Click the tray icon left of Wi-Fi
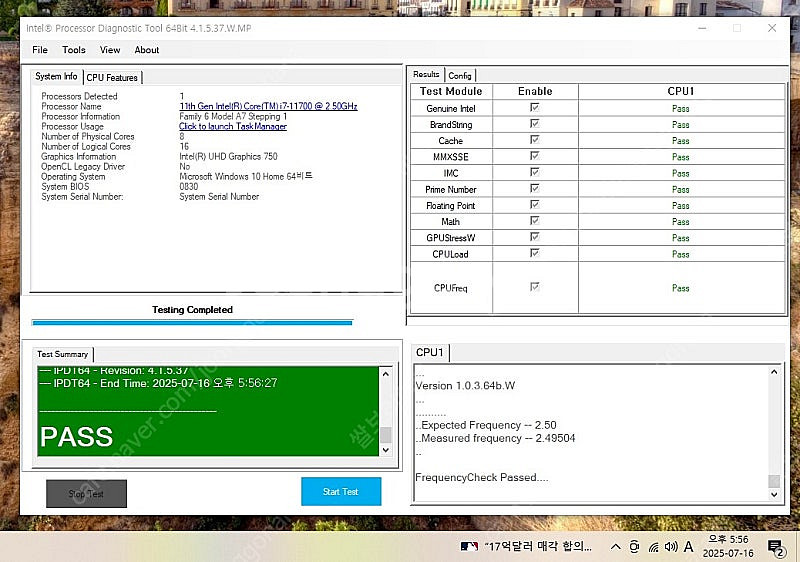The image size is (800, 562). [x=634, y=547]
